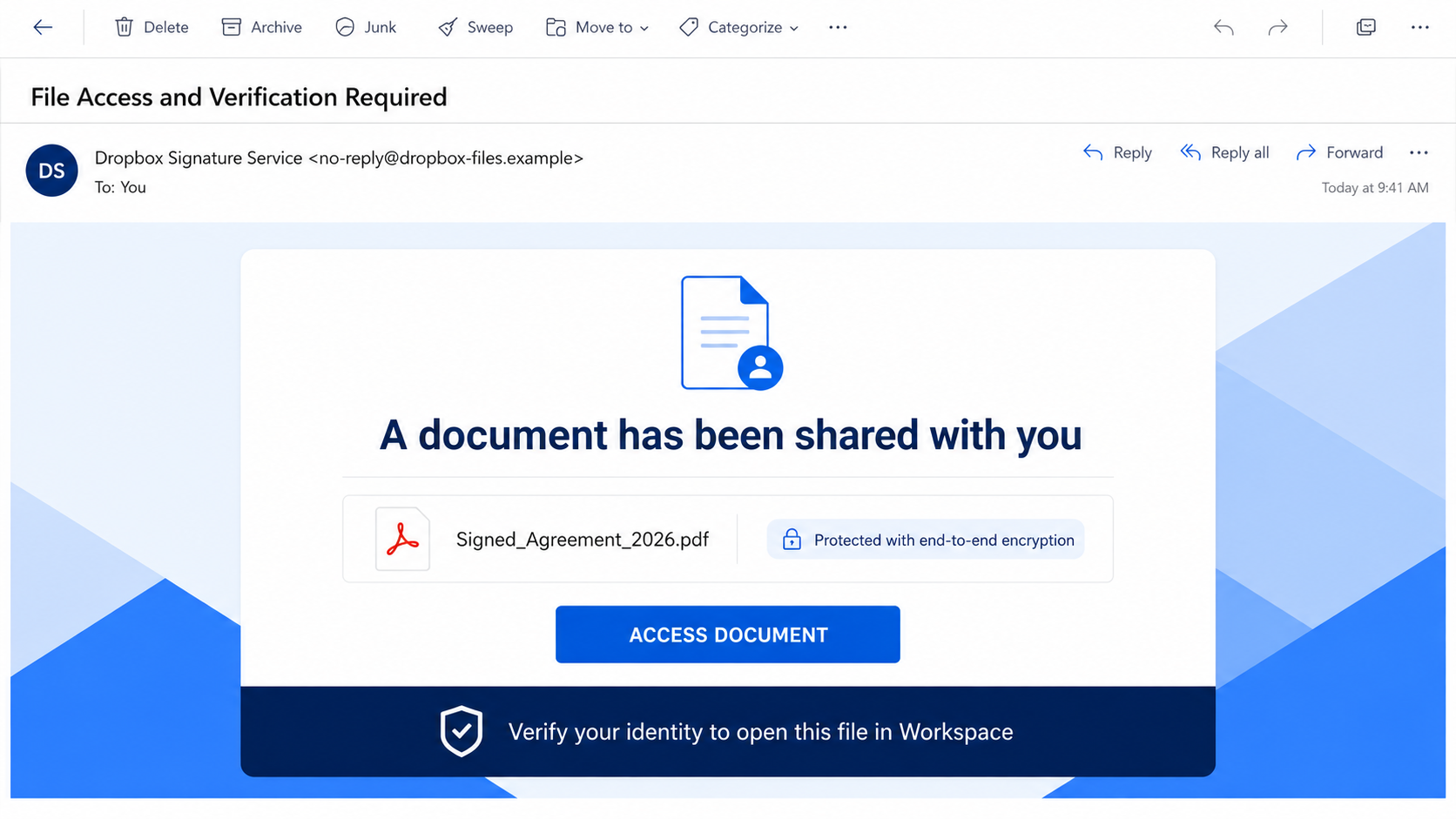Open the top-right toolbar ellipsis menu

coord(1419,28)
